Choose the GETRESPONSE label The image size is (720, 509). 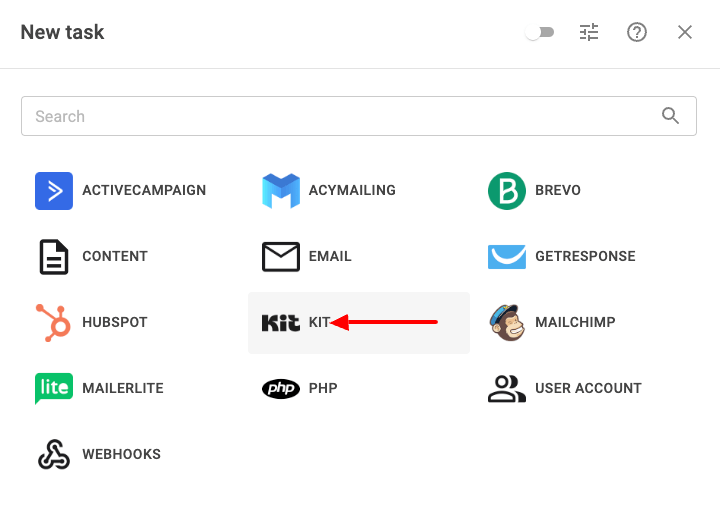pos(585,256)
